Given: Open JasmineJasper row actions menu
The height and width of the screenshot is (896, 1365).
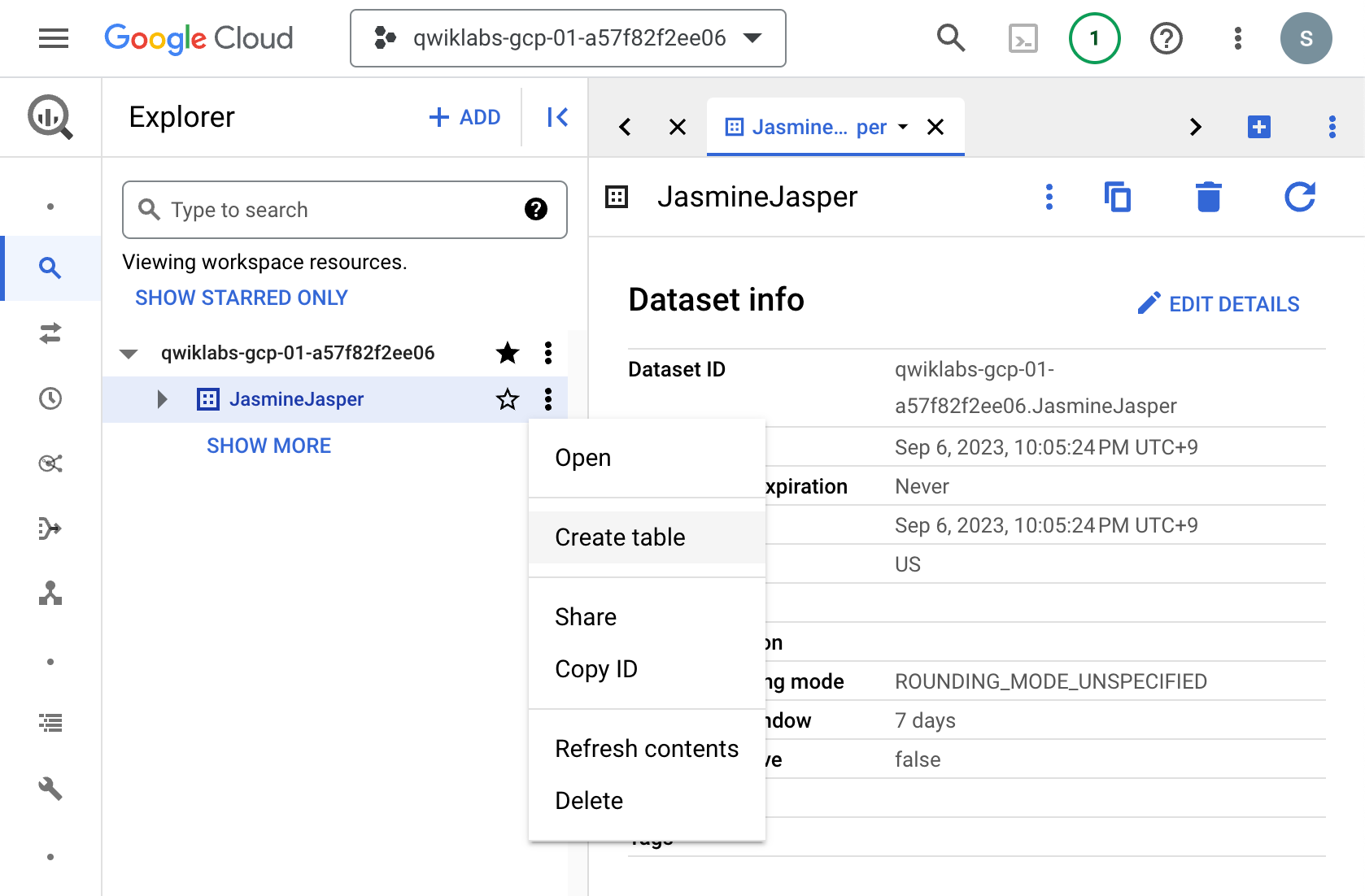Looking at the screenshot, I should [x=548, y=399].
